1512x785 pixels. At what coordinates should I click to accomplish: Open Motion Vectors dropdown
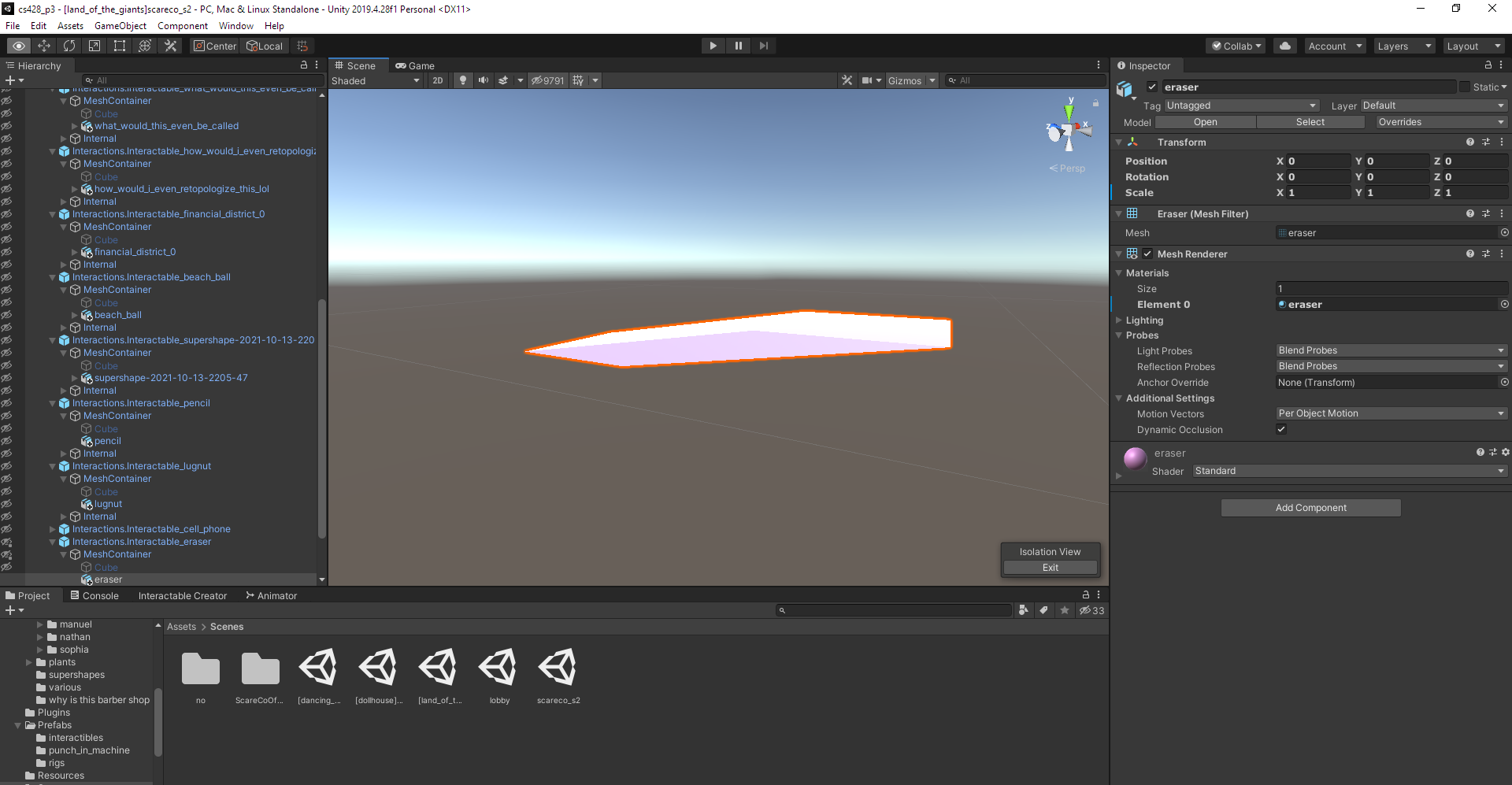point(1391,413)
